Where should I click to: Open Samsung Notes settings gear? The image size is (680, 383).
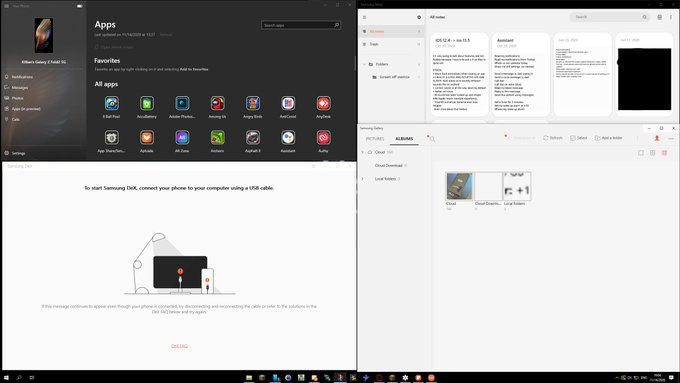(419, 17)
